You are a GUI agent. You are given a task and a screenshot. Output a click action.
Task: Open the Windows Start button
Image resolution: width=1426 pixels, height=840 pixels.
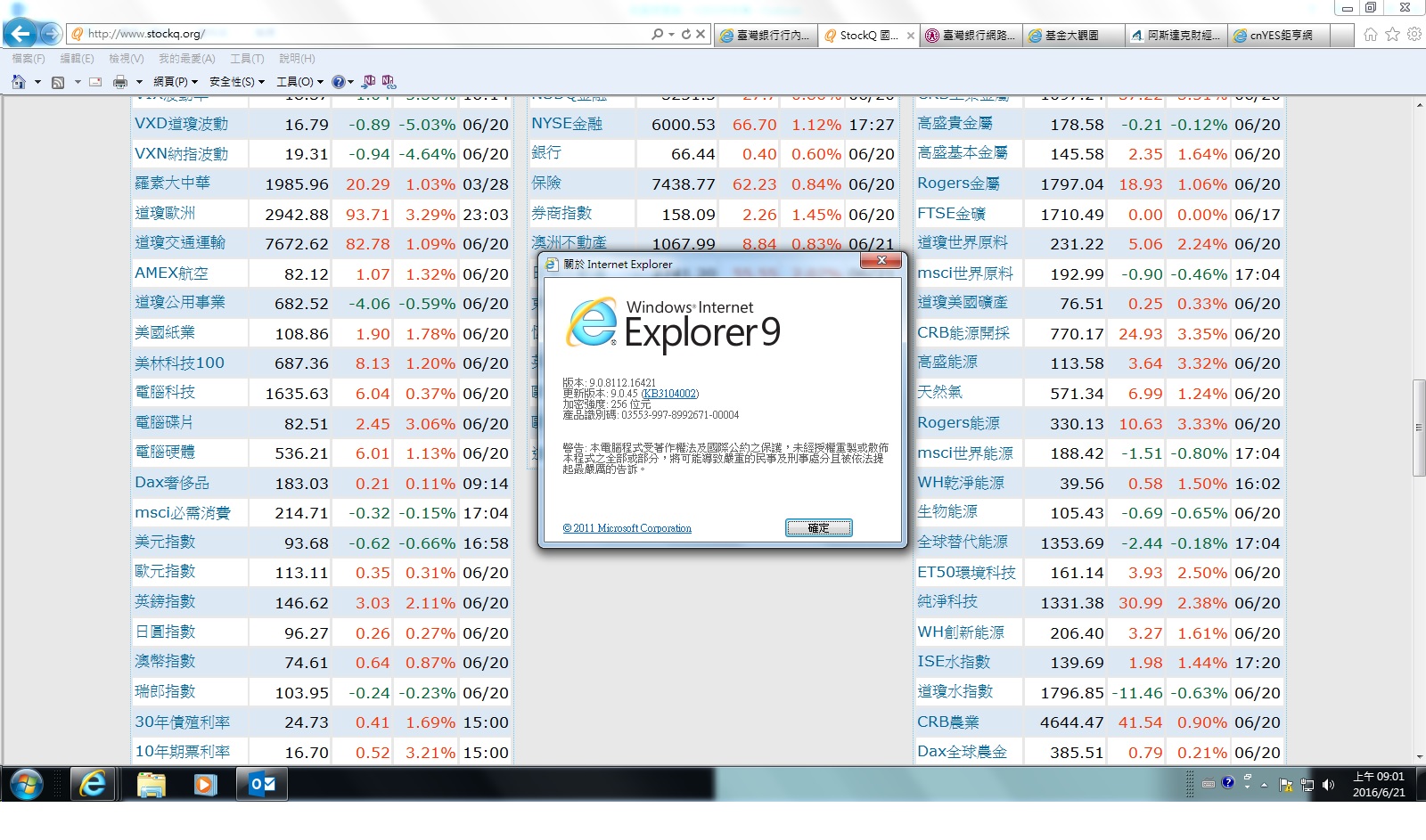tap(26, 785)
